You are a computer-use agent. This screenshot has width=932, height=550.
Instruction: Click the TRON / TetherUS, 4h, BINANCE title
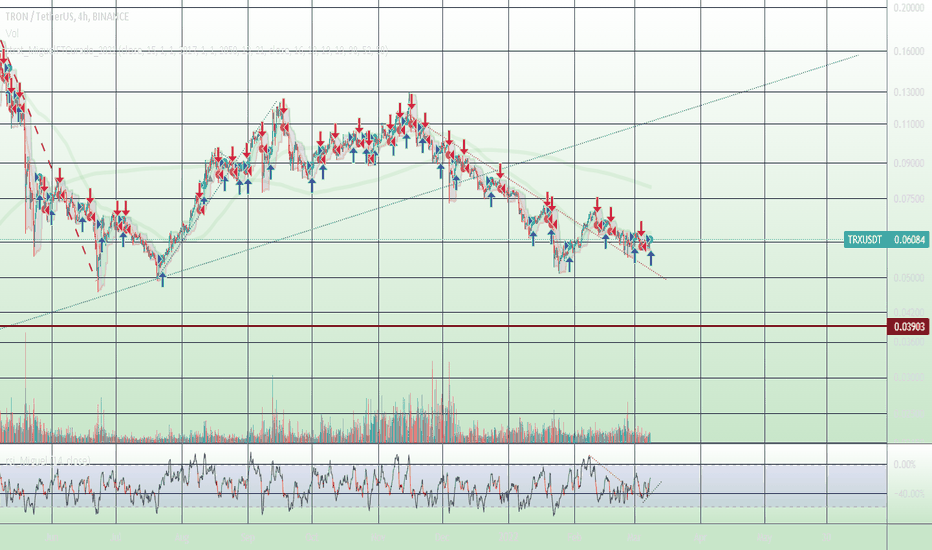[x=67, y=17]
